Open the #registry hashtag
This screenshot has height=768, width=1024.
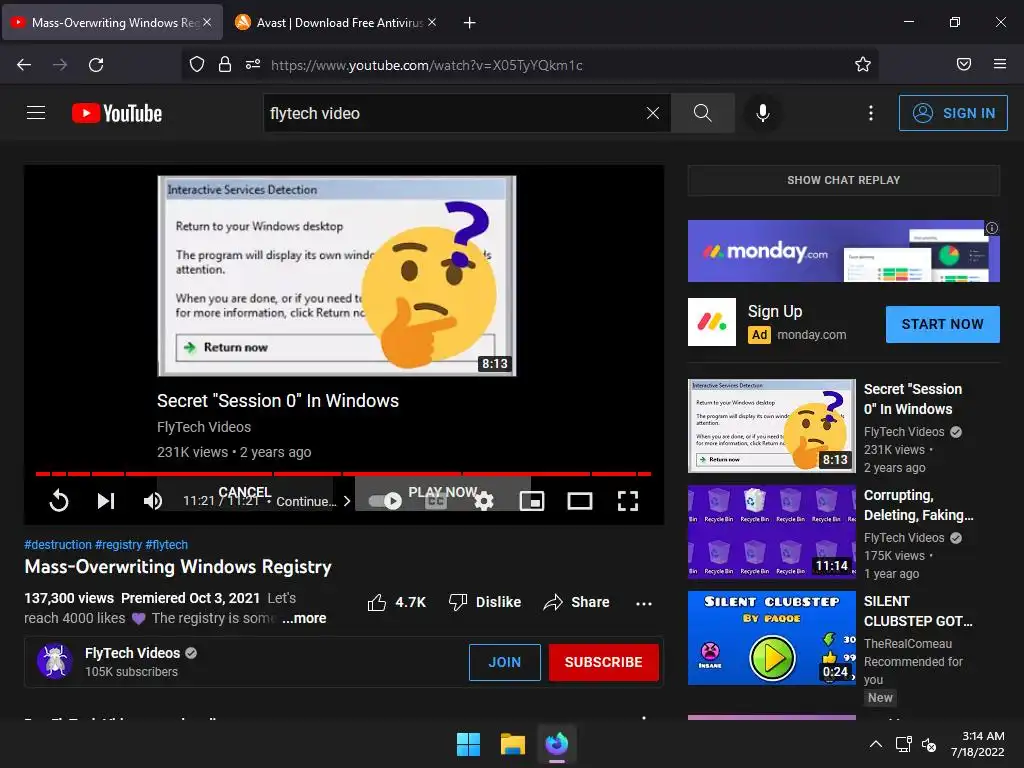(118, 545)
